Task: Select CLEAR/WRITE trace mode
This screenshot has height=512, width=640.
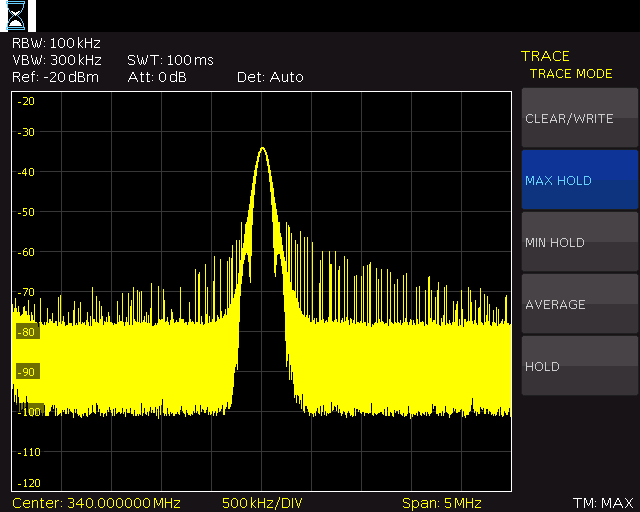Action: tap(580, 118)
